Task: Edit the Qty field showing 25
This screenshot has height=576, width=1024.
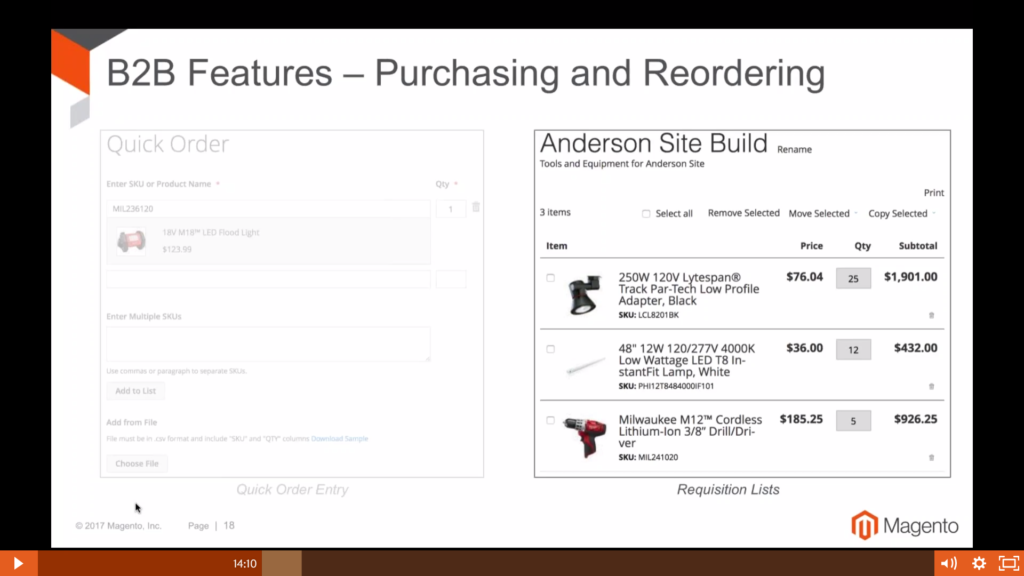Action: 853,278
